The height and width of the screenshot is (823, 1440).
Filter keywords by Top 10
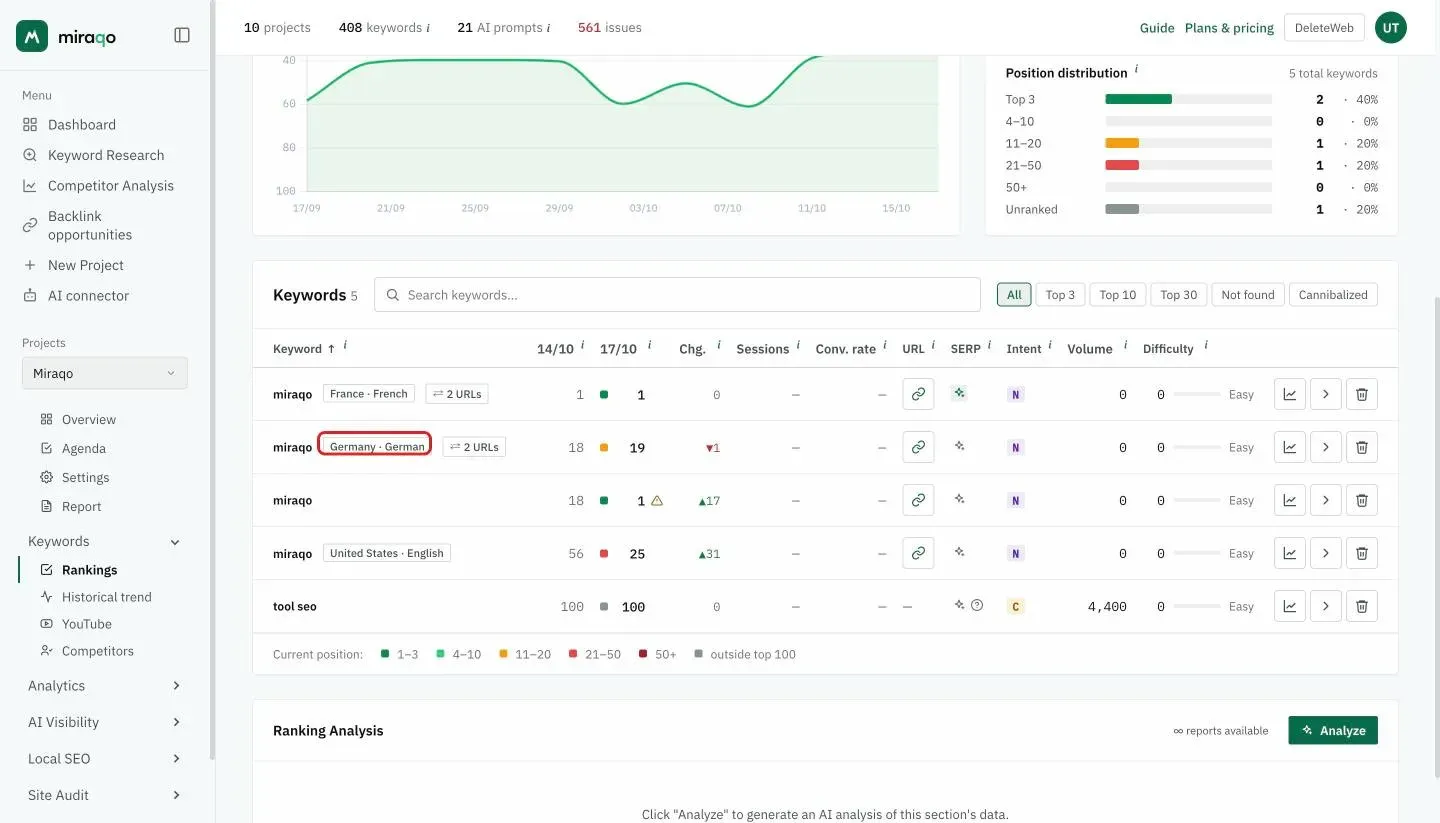coord(1118,295)
